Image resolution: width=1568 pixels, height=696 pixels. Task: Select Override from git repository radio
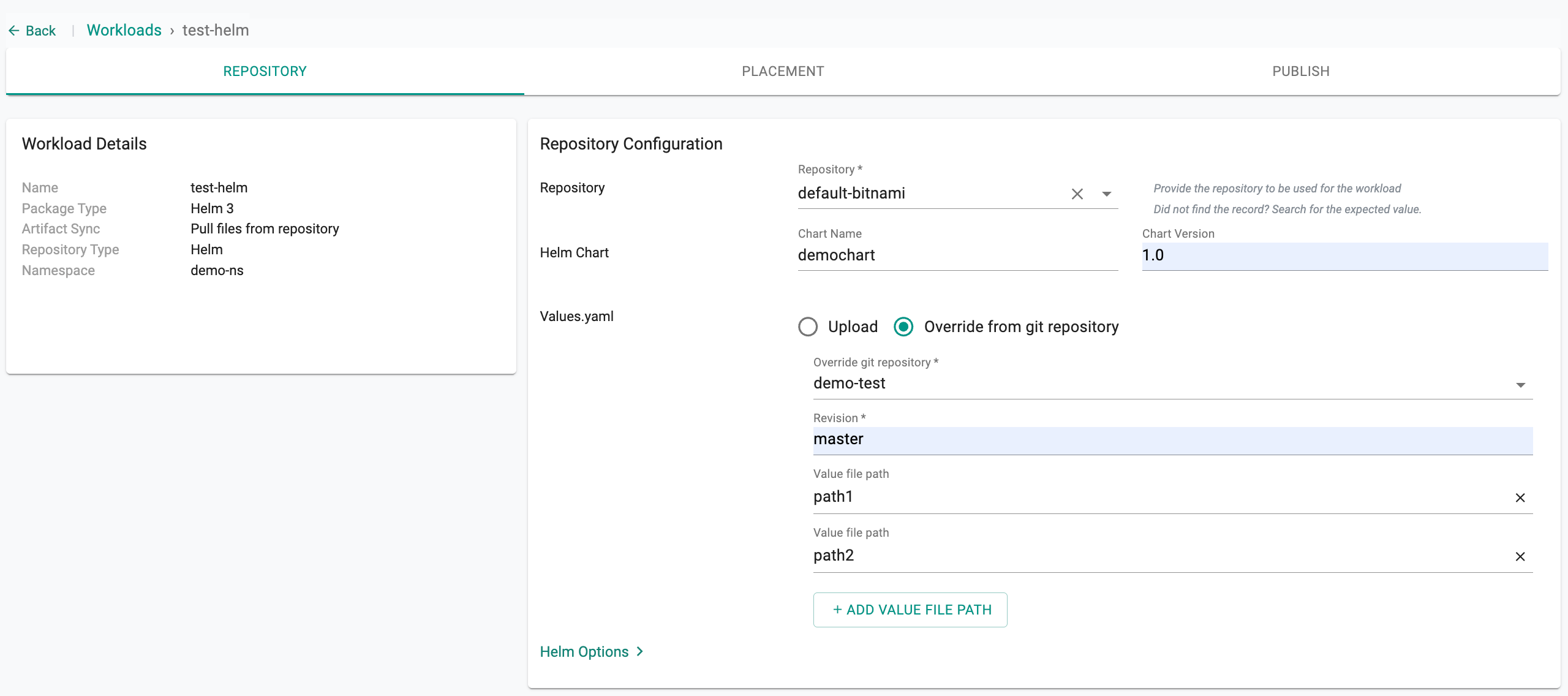(x=903, y=327)
